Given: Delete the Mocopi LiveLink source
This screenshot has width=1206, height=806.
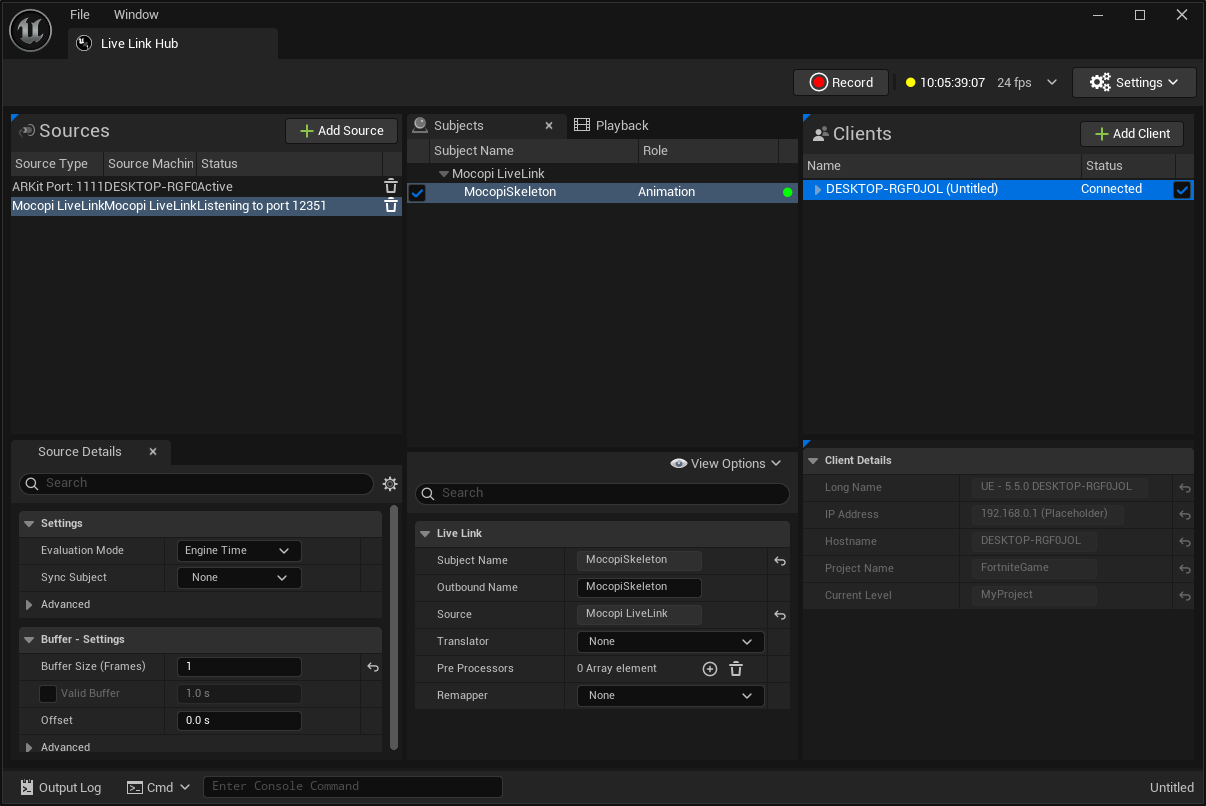Looking at the screenshot, I should coord(391,206).
